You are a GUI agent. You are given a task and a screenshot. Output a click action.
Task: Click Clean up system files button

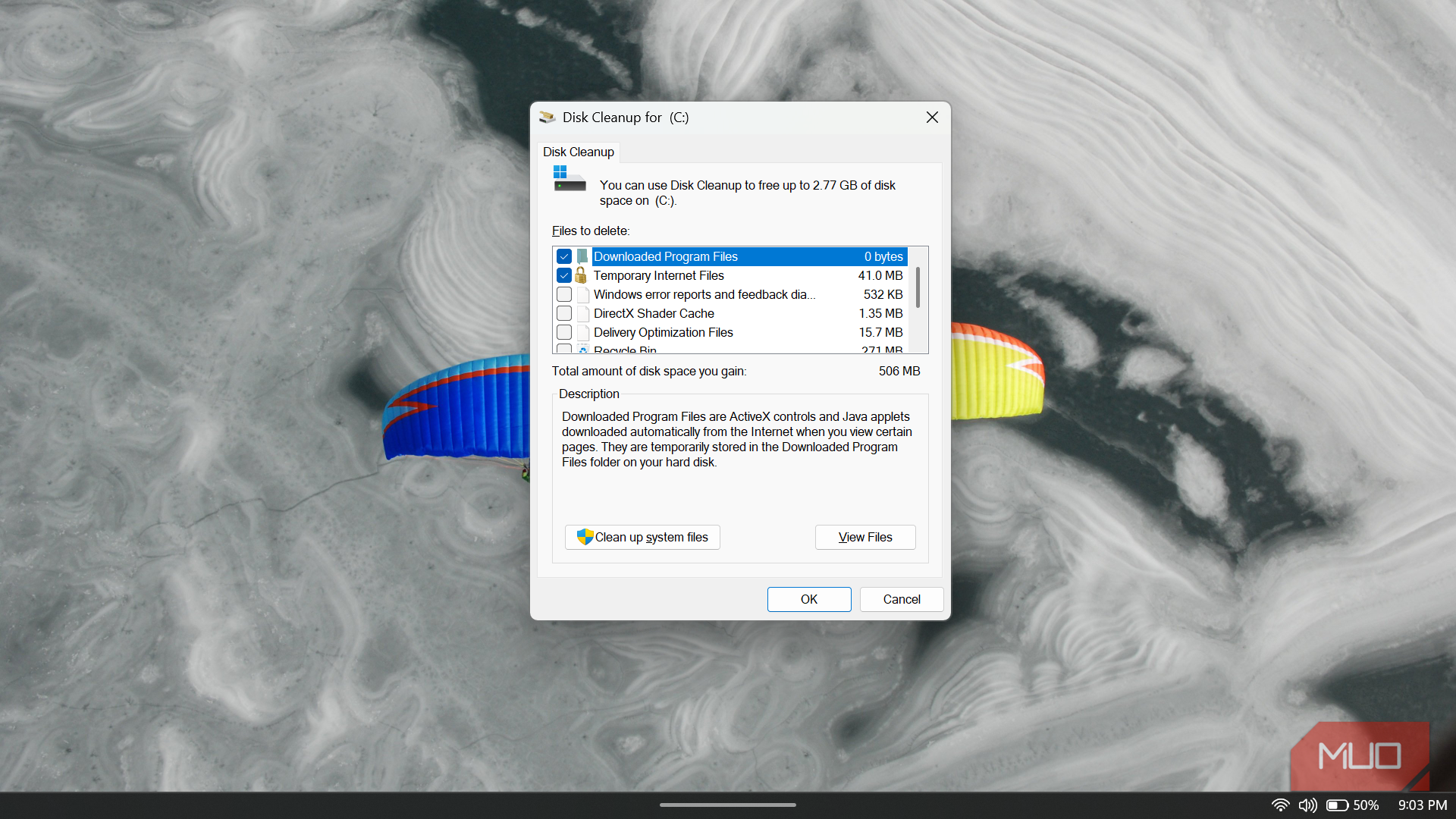point(642,537)
